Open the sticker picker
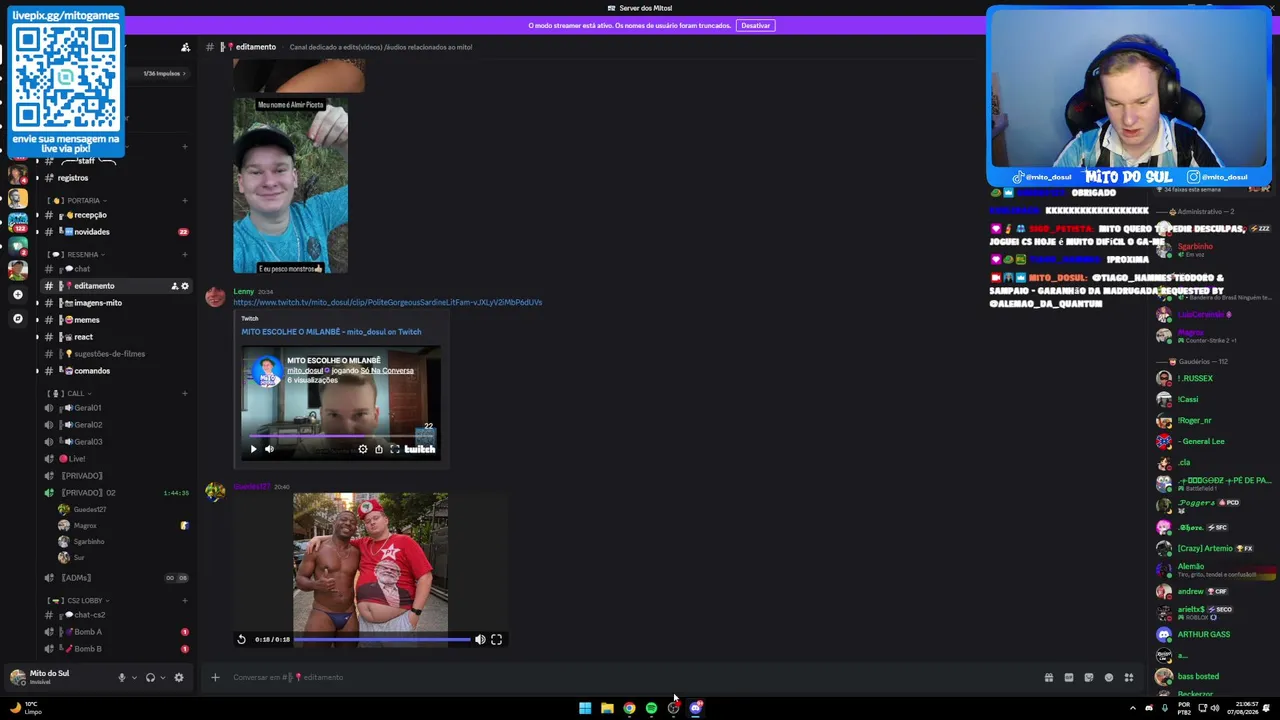The width and height of the screenshot is (1280, 720). point(1089,678)
